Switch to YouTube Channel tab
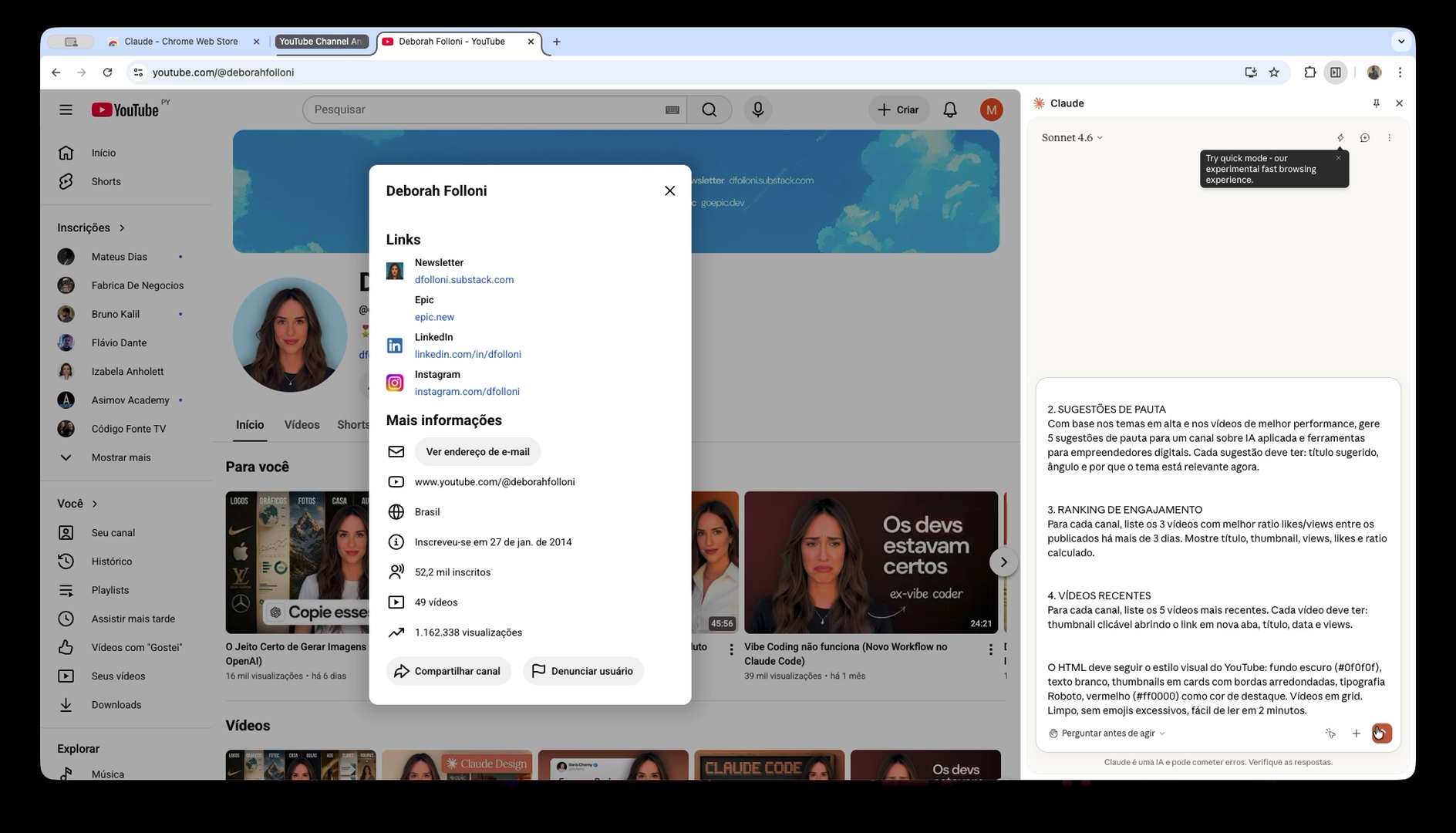 322,42
